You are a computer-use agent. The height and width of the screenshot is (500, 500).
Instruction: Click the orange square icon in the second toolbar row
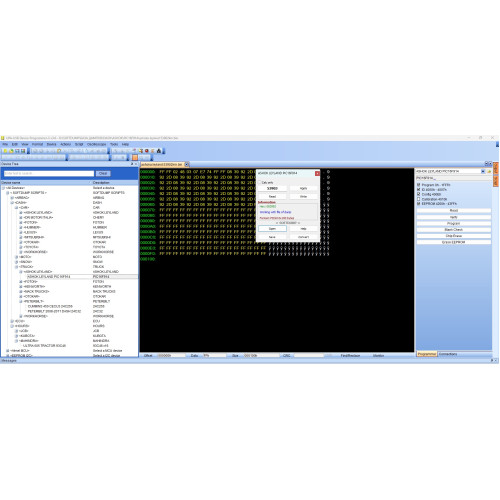135,157
